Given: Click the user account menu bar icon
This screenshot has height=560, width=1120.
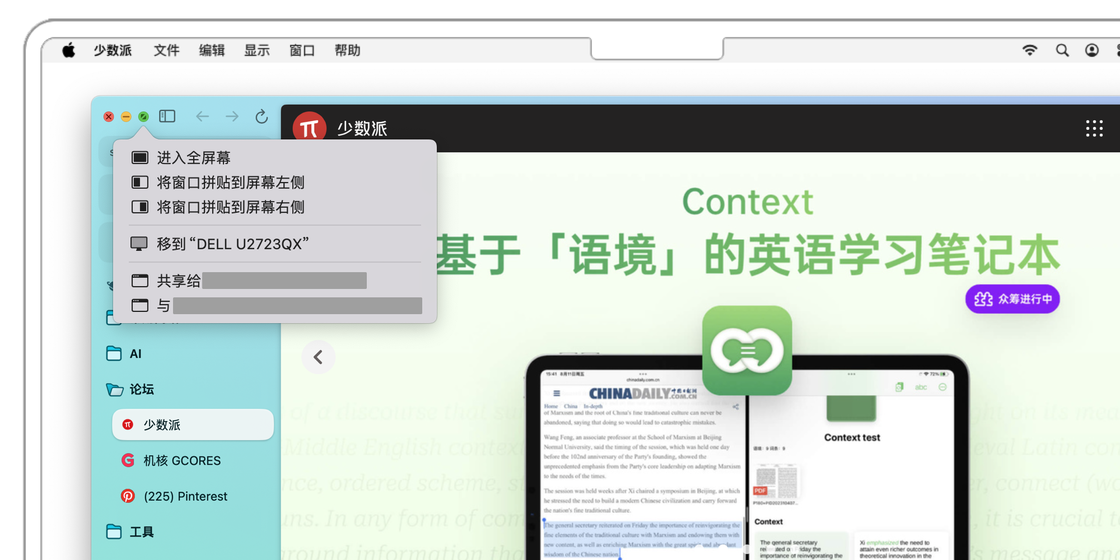Looking at the screenshot, I should coord(1092,50).
